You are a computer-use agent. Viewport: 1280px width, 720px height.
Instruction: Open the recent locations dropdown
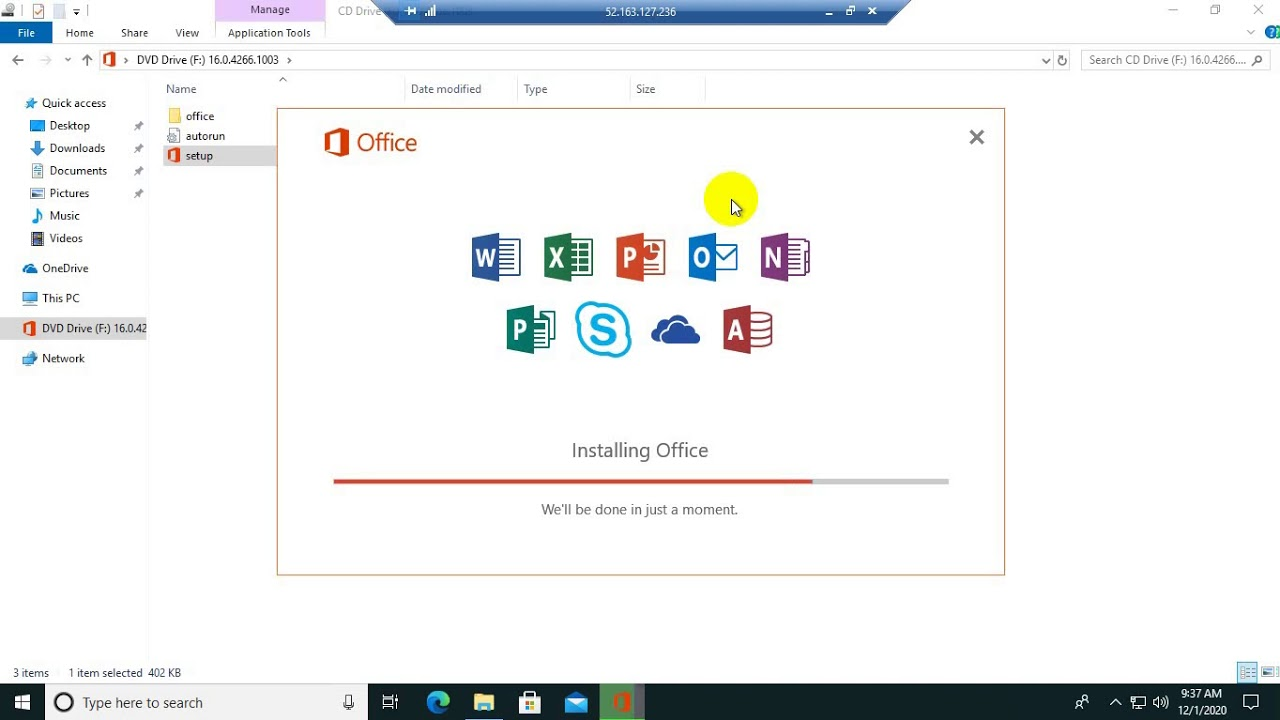pyautogui.click(x=68, y=60)
